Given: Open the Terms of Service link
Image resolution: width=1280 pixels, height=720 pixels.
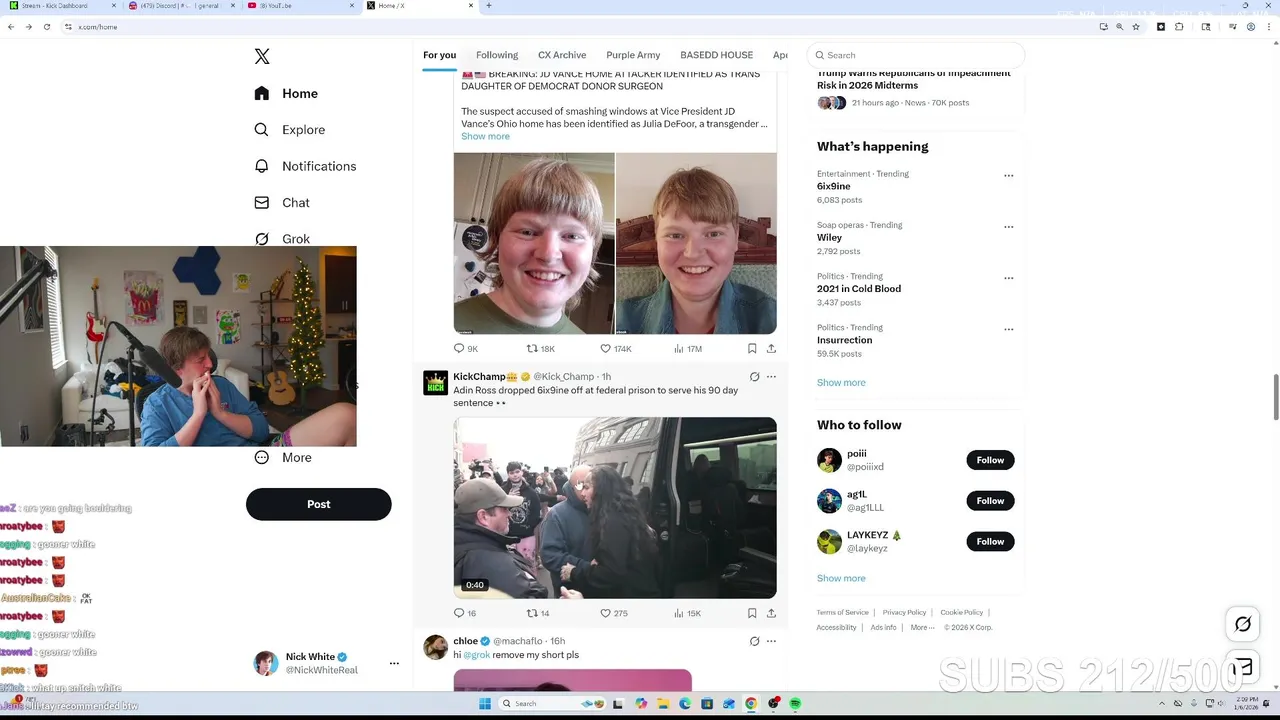Looking at the screenshot, I should click(x=842, y=612).
